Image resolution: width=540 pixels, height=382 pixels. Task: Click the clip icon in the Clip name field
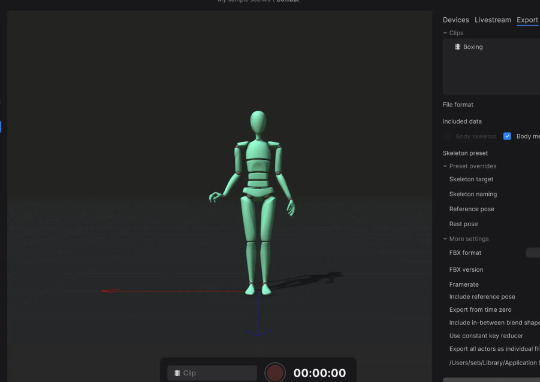[177, 373]
